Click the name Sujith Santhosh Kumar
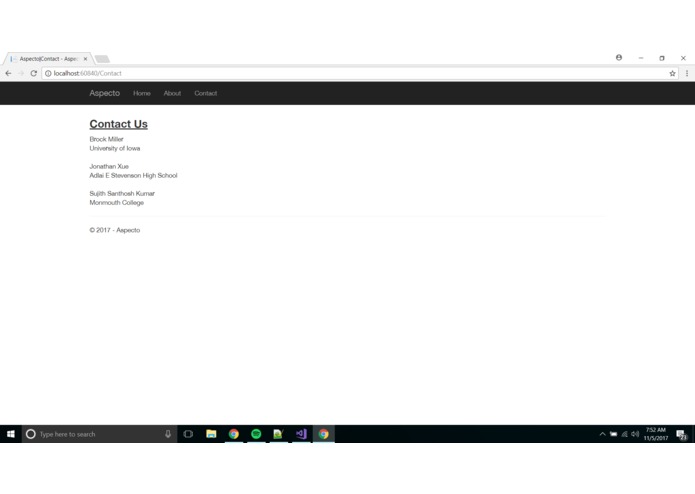 click(122, 194)
